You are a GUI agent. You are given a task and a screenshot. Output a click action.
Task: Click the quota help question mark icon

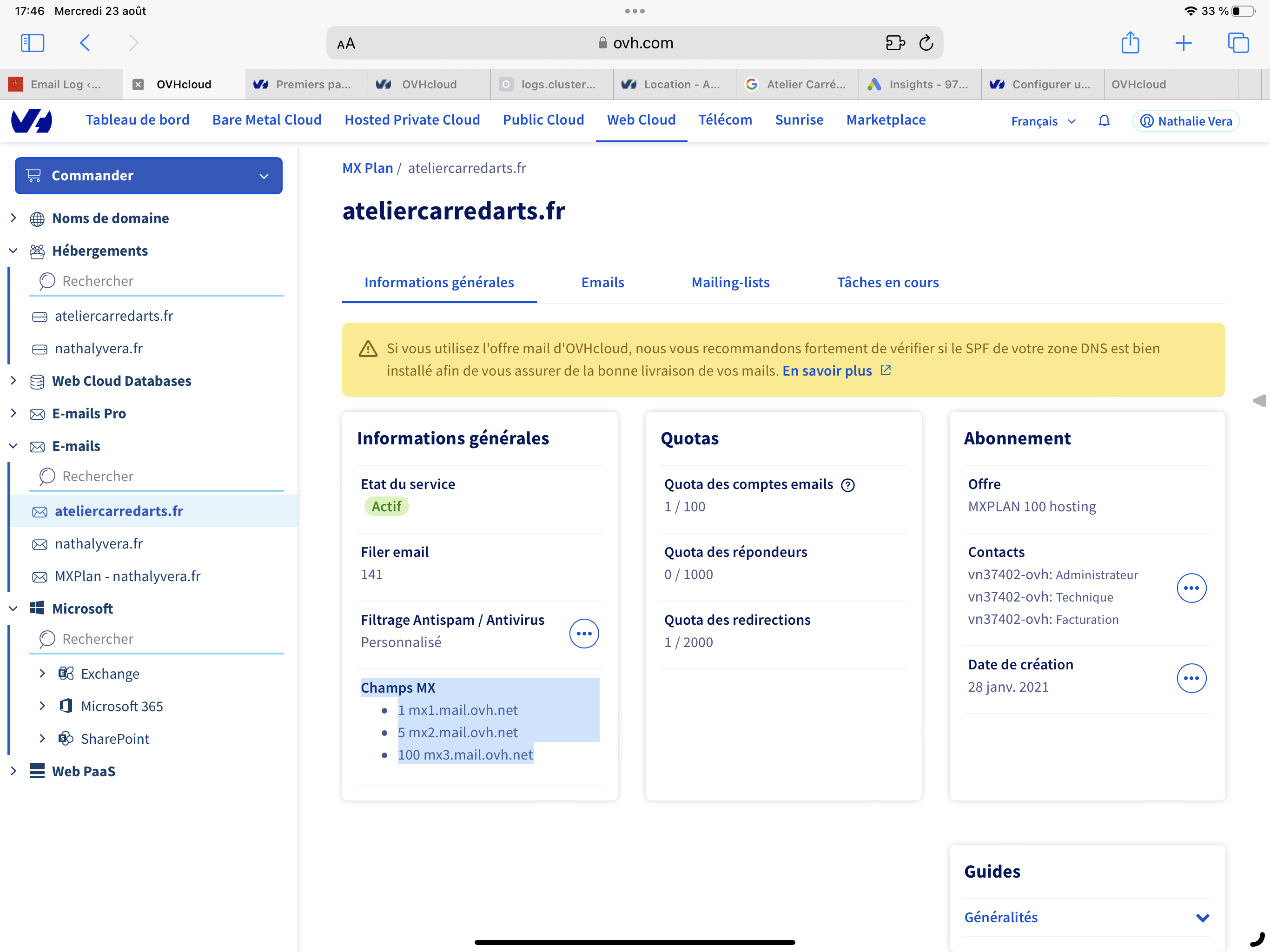(x=847, y=485)
